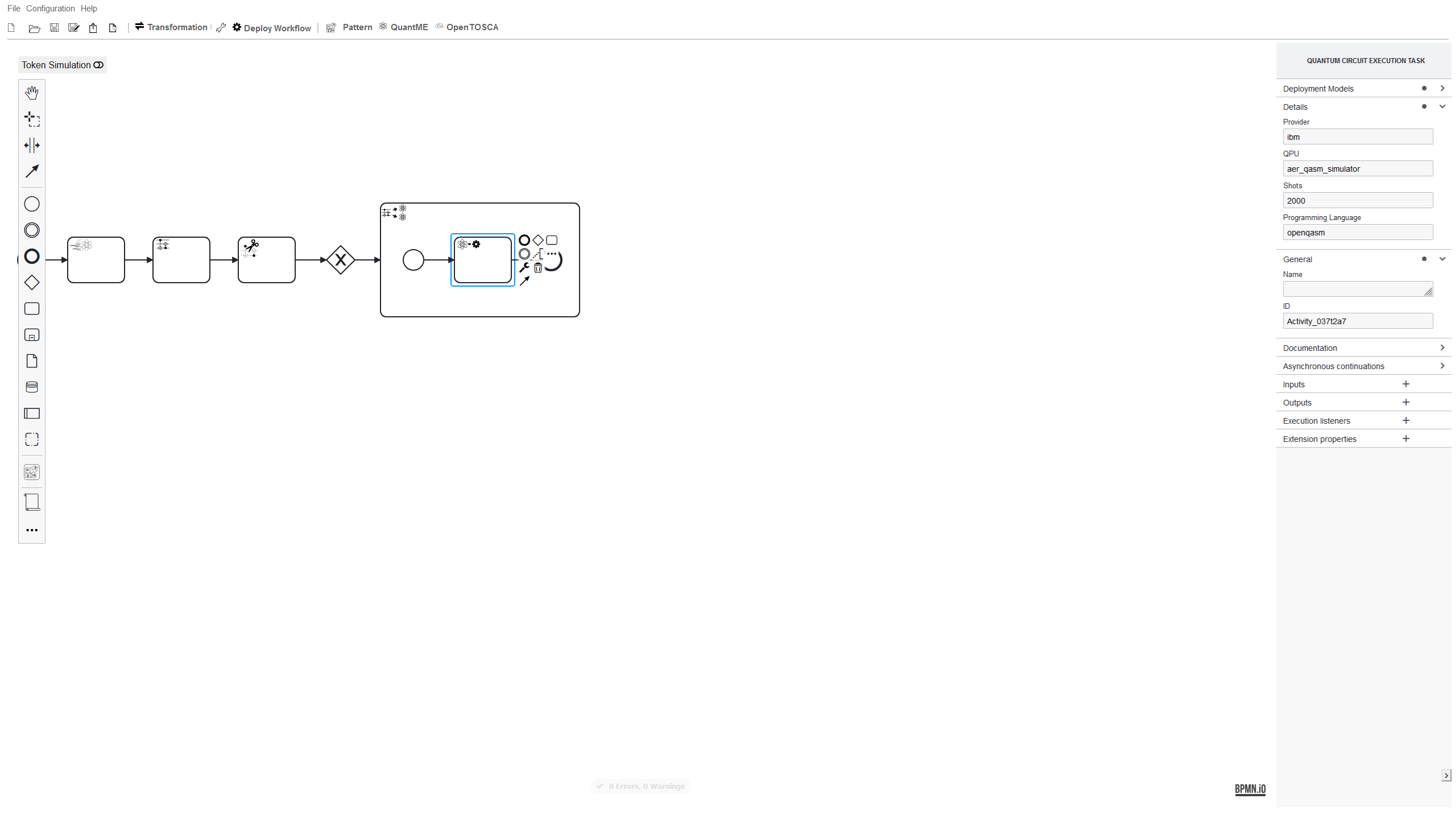Image resolution: width=1456 pixels, height=819 pixels.
Task: Select the hand/pan tool in toolbar
Action: pyautogui.click(x=32, y=92)
